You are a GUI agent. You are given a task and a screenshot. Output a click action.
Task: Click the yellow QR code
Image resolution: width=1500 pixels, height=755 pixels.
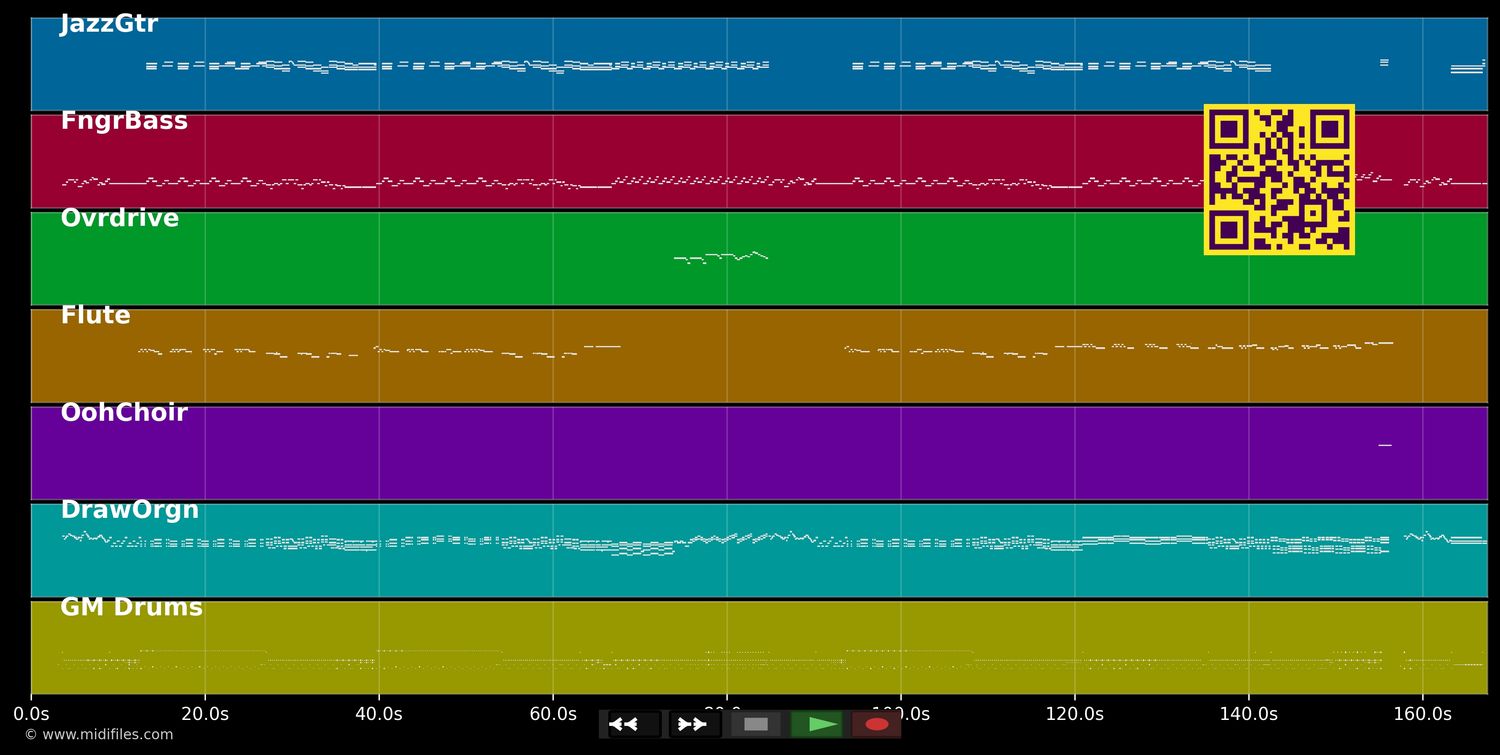click(x=1279, y=179)
